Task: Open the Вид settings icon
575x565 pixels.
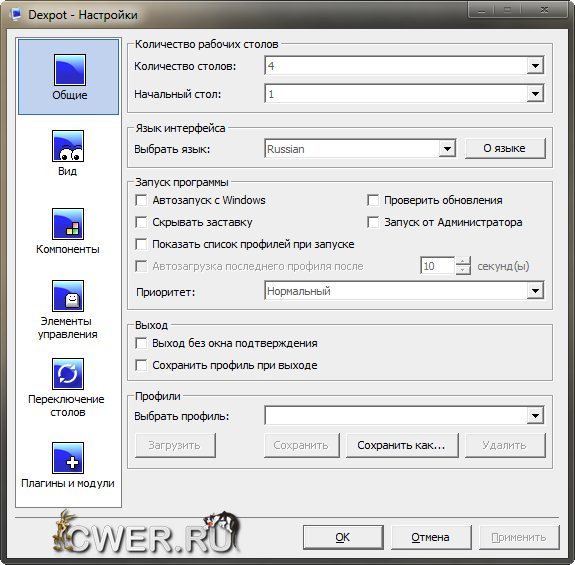Action: pyautogui.click(x=68, y=146)
